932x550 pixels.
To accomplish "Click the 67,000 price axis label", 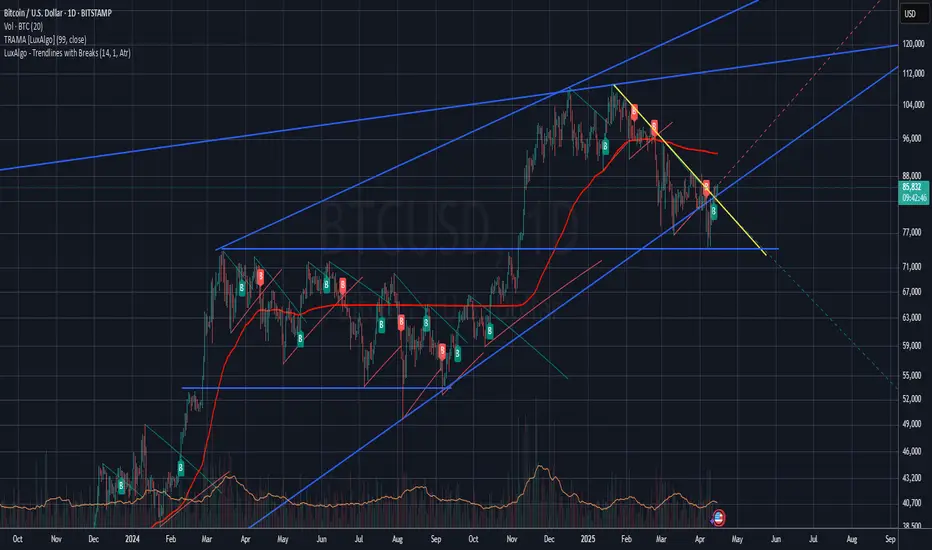I will 911,292.
